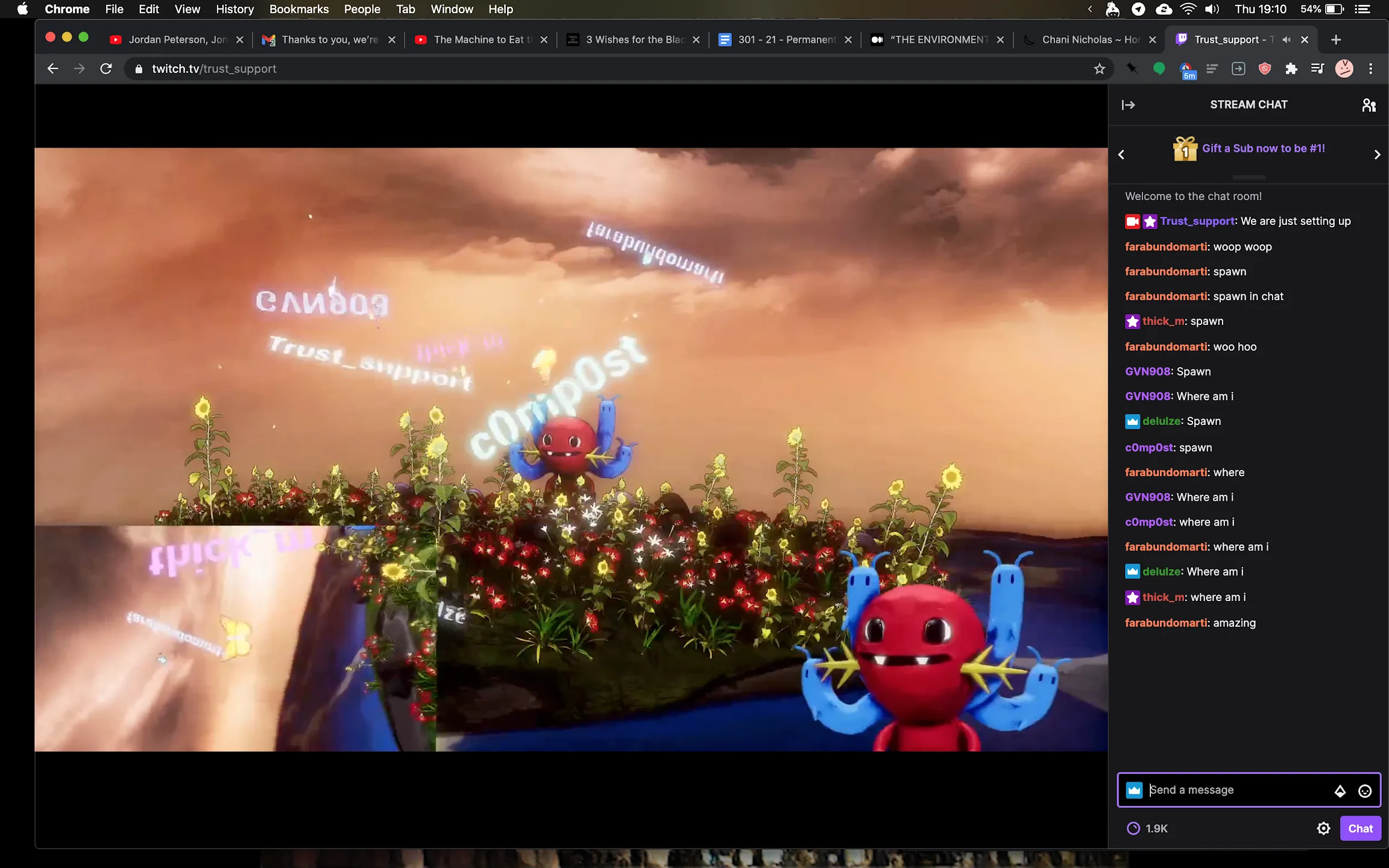Mute the Trust_support tab audio icon
1389x868 pixels.
tap(1287, 40)
